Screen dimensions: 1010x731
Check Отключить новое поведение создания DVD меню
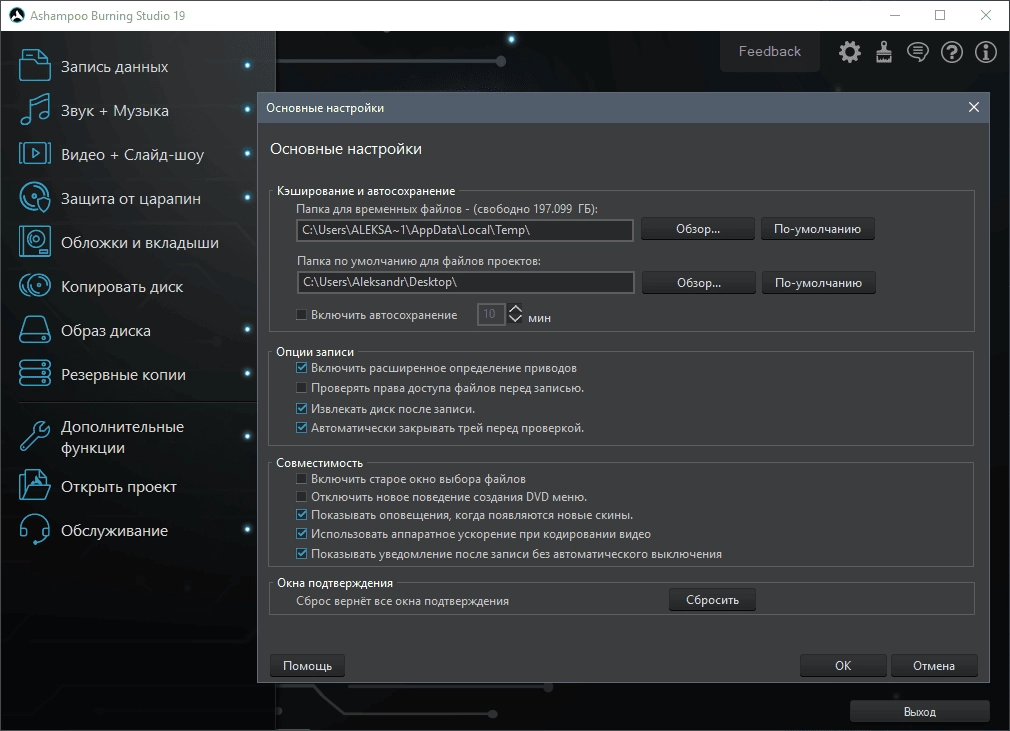(301, 497)
